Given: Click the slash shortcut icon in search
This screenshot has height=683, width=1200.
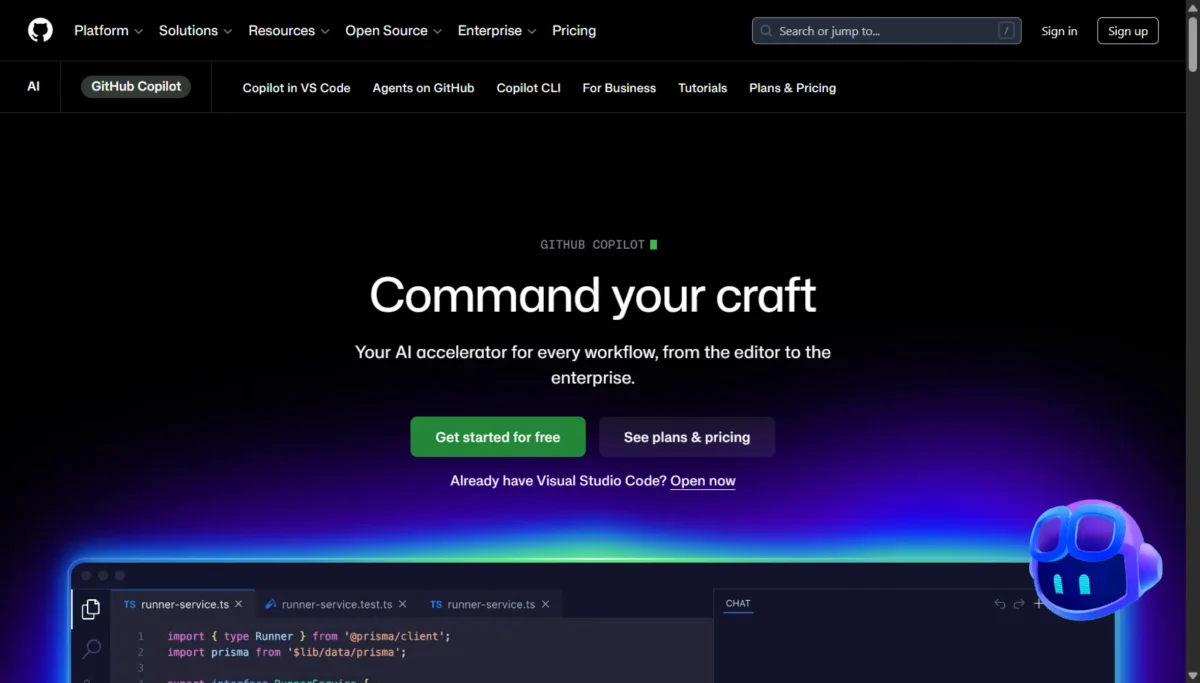Looking at the screenshot, I should [1006, 31].
